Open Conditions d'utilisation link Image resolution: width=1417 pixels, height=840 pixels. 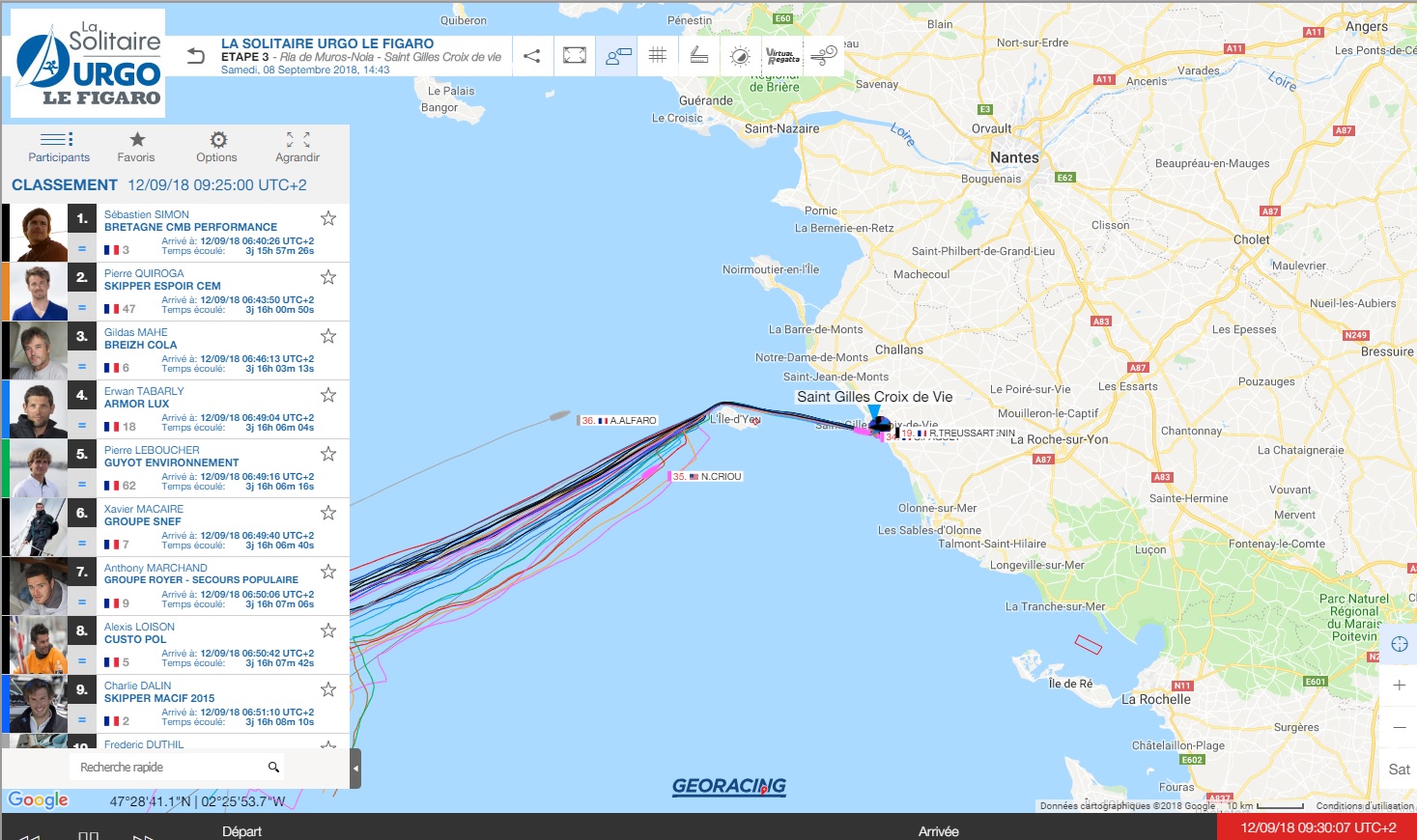coord(1364,806)
